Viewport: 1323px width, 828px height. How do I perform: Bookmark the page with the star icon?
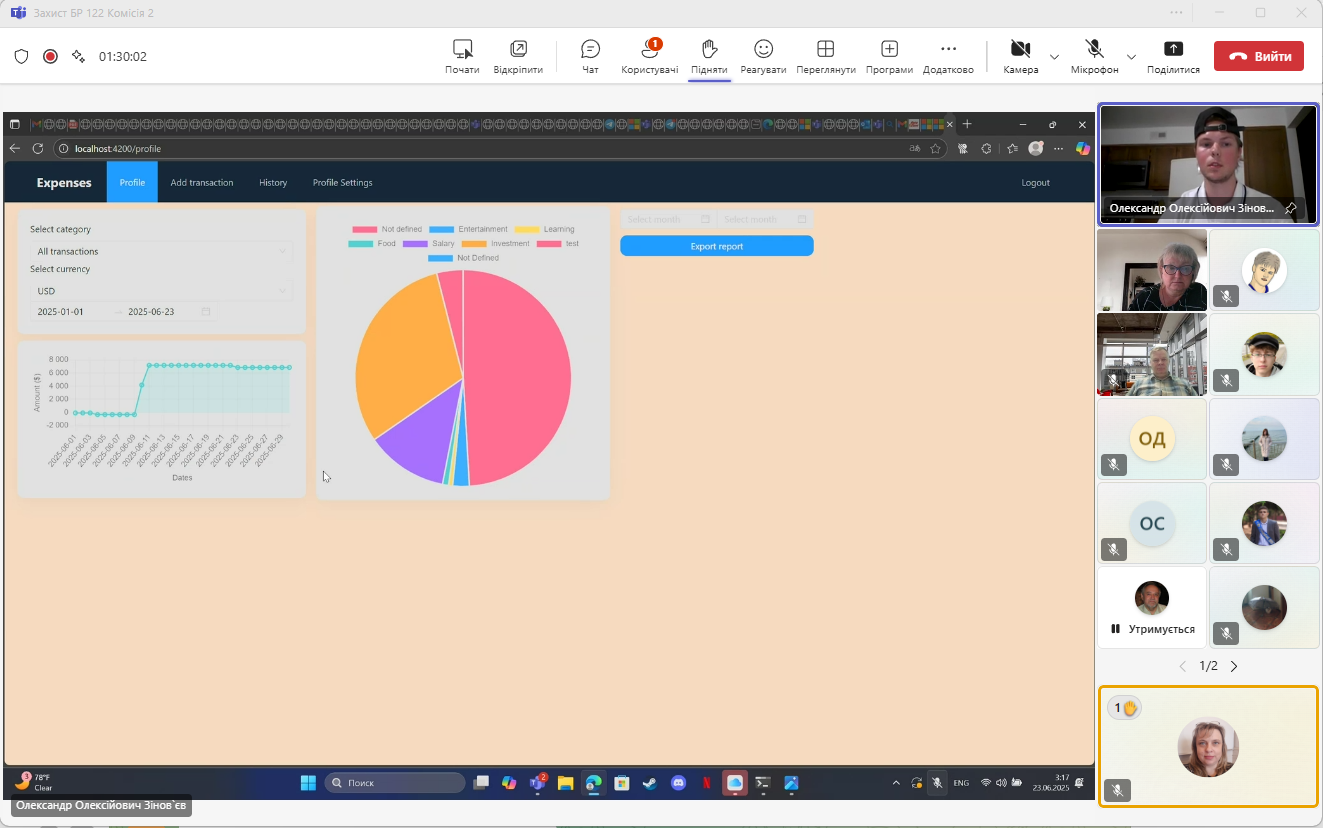[x=935, y=148]
